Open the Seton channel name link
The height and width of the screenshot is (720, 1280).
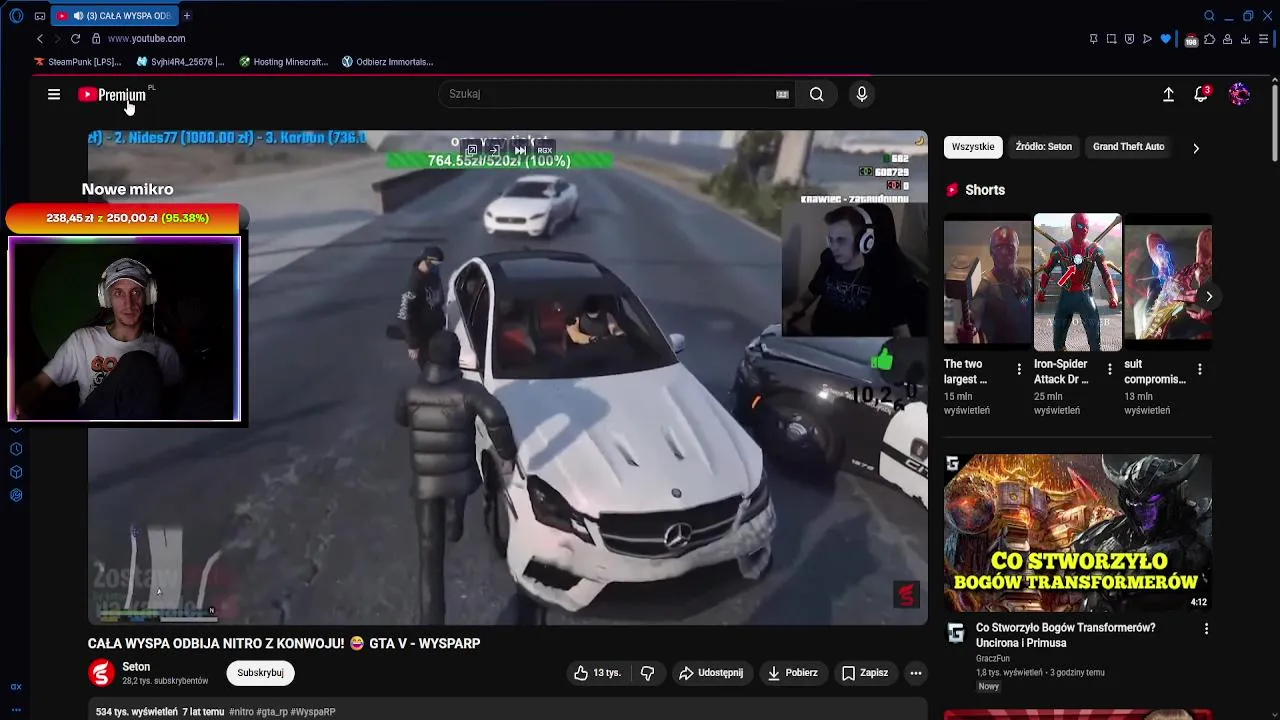pyautogui.click(x=136, y=667)
